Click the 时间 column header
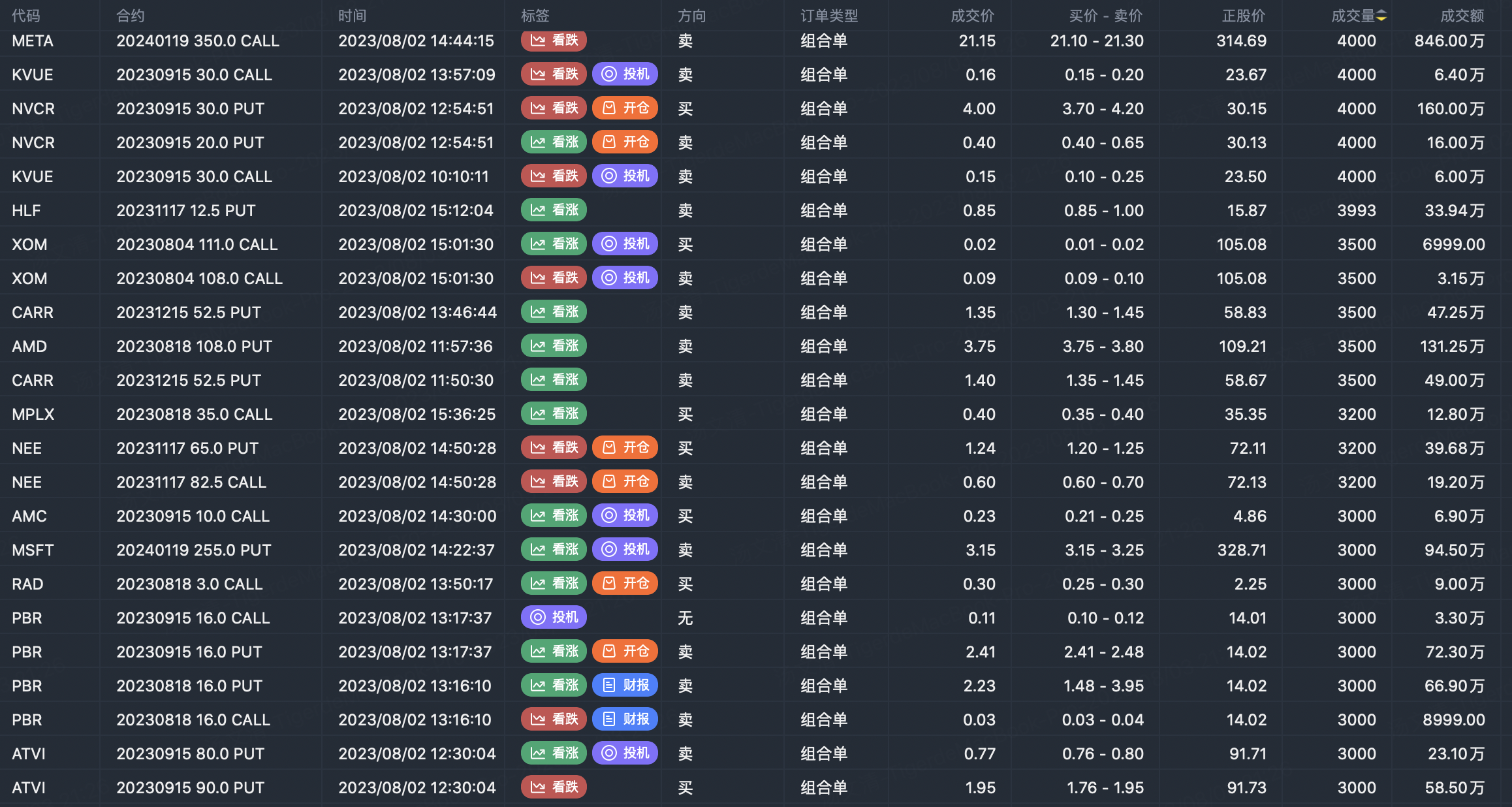This screenshot has height=807, width=1512. point(353,16)
